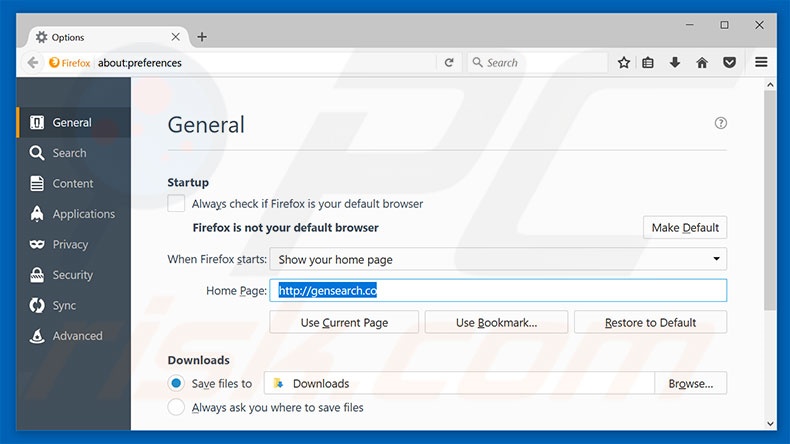790x444 pixels.
Task: Click the Use Current Page button
Action: click(x=344, y=323)
